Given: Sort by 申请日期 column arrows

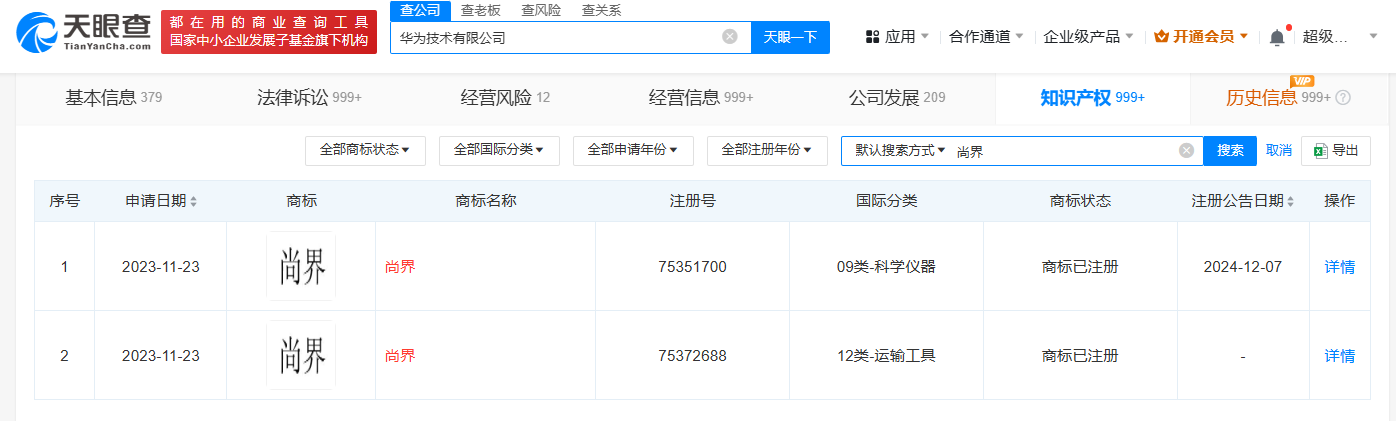Looking at the screenshot, I should (x=193, y=201).
